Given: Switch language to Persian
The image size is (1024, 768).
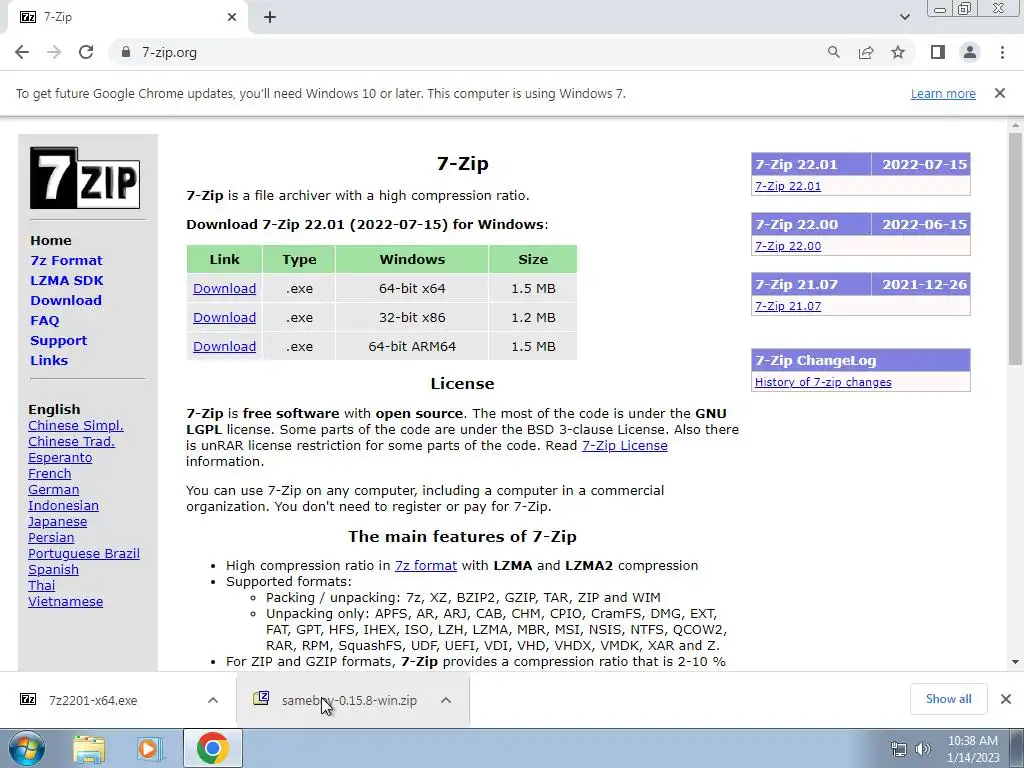Looking at the screenshot, I should click(x=51, y=537).
